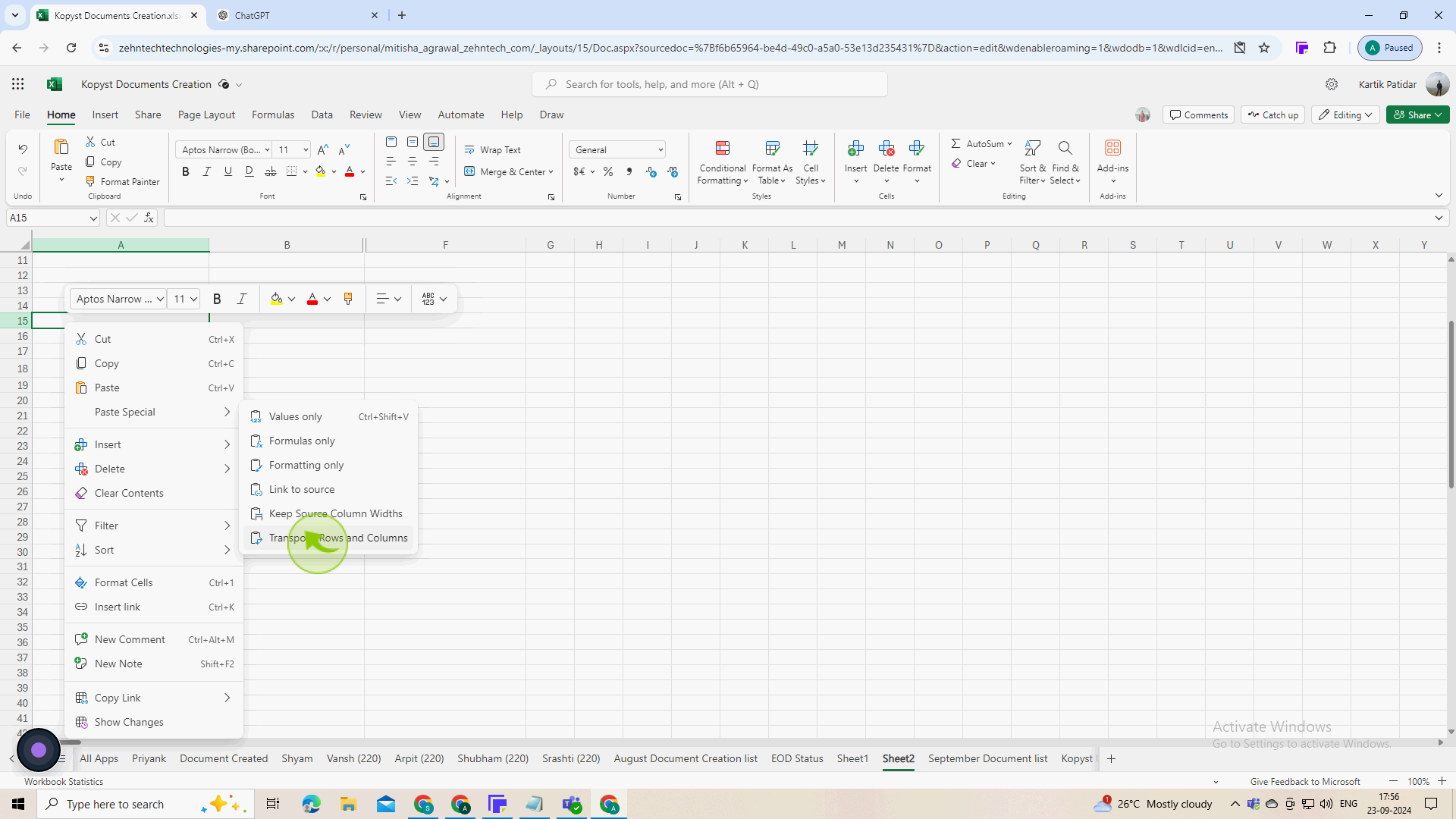
Task: Click the Catch up button
Action: [1272, 115]
